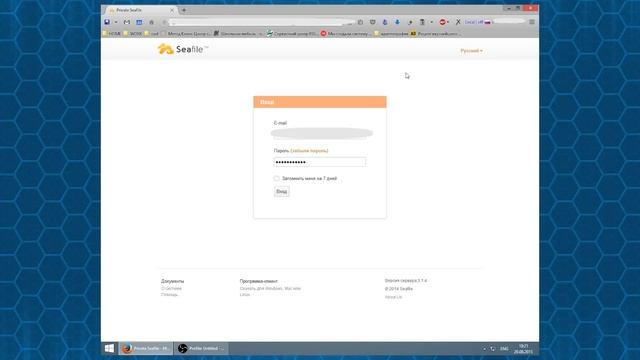The image size is (640, 360).
Task: Click the blue save icon in toolbar
Action: pyautogui.click(x=107, y=22)
